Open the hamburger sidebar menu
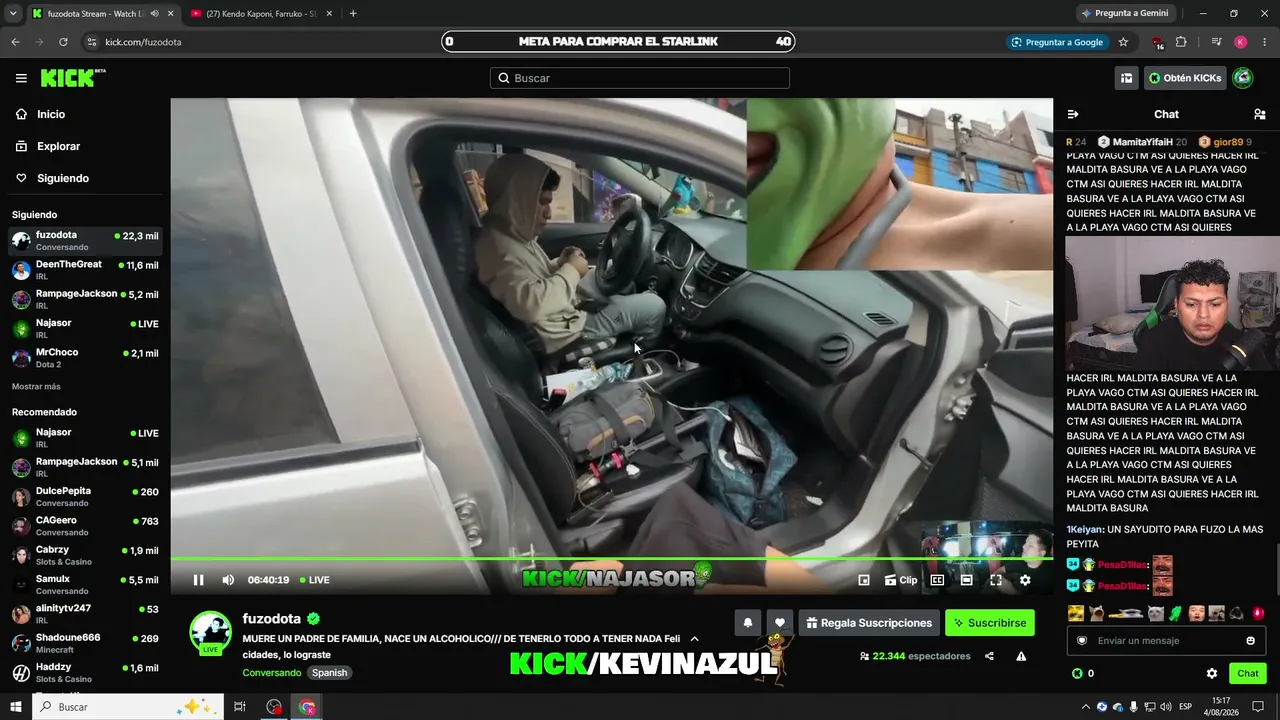This screenshot has height=720, width=1280. (x=21, y=78)
